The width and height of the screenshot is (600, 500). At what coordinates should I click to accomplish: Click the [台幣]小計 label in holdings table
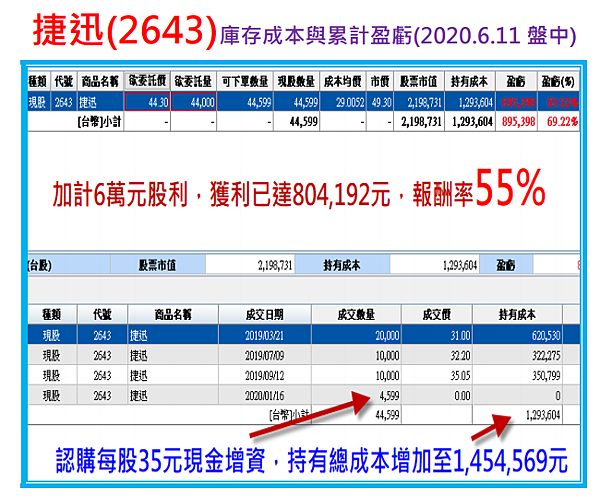click(x=99, y=122)
